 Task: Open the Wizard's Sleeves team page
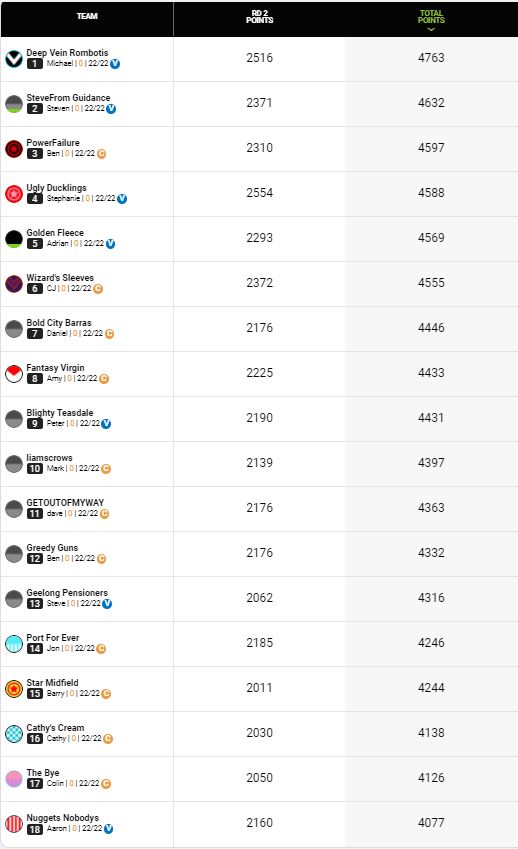coord(60,277)
